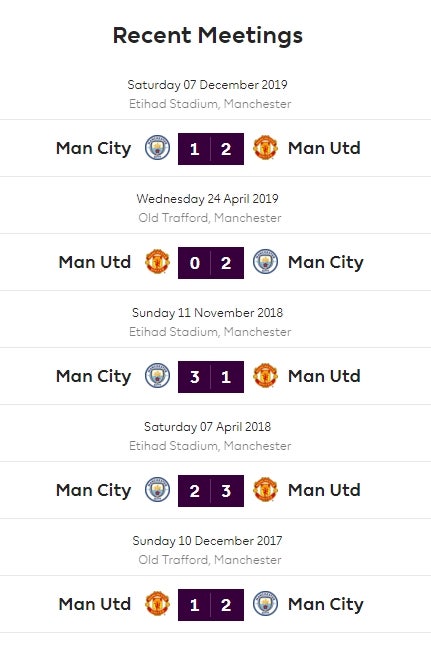431x652 pixels.
Task: Click Man Utd crest in December 2017 match
Action: 158,604
